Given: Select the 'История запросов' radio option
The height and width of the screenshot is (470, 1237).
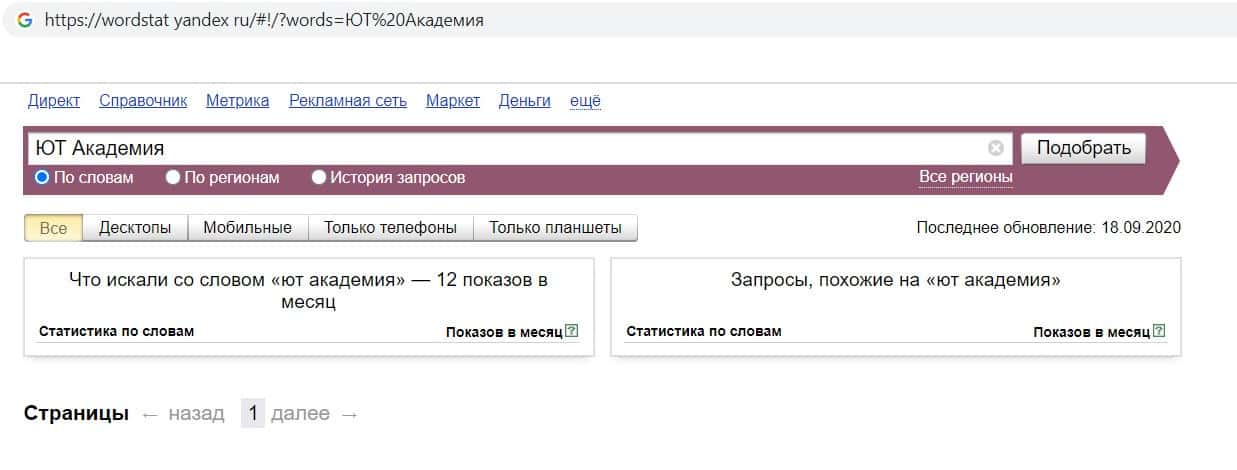Looking at the screenshot, I should 319,177.
